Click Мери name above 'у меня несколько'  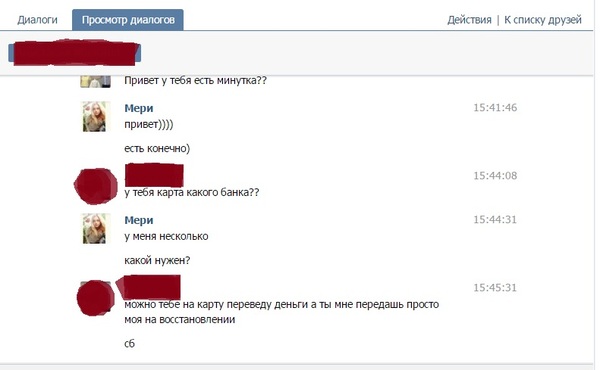[139, 220]
